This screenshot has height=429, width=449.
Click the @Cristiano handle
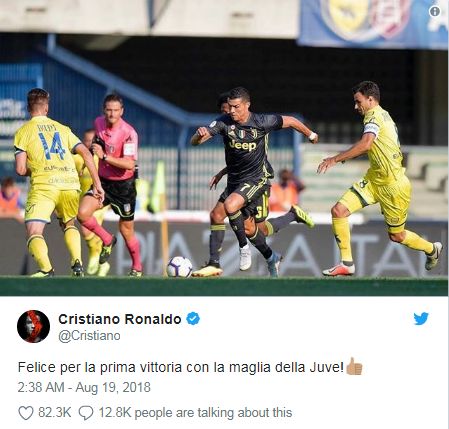(x=89, y=336)
